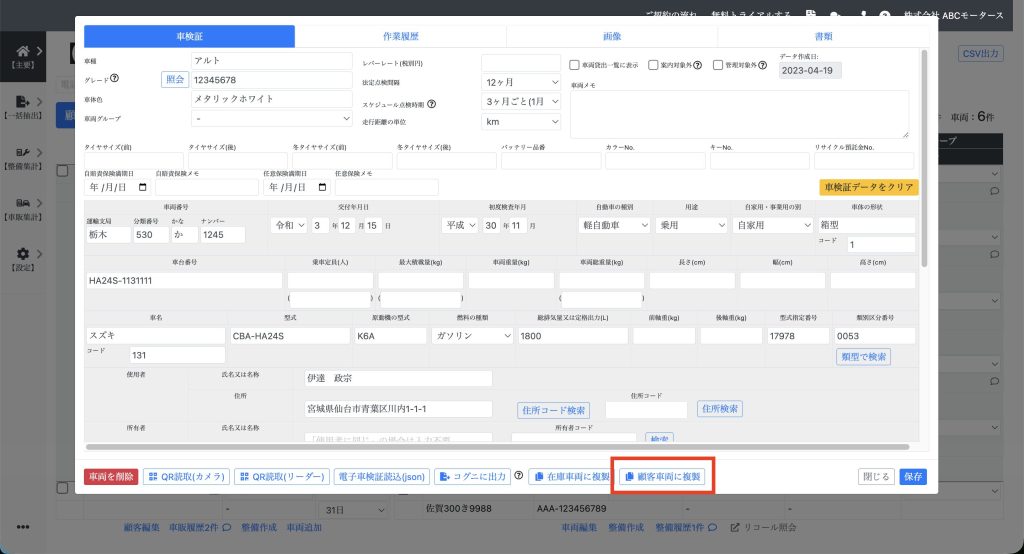Click the 設定 gear icon in sidebar

(x=22, y=255)
